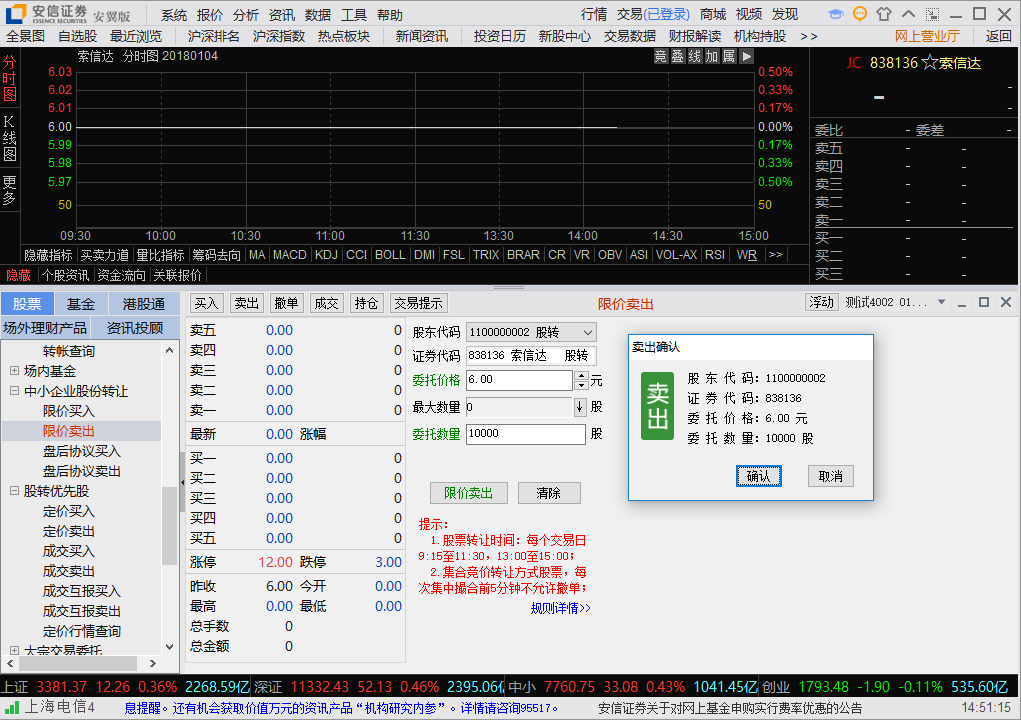Image resolution: width=1021 pixels, height=720 pixels.
Task: Open the 股东代码 dropdown
Action: click(587, 333)
